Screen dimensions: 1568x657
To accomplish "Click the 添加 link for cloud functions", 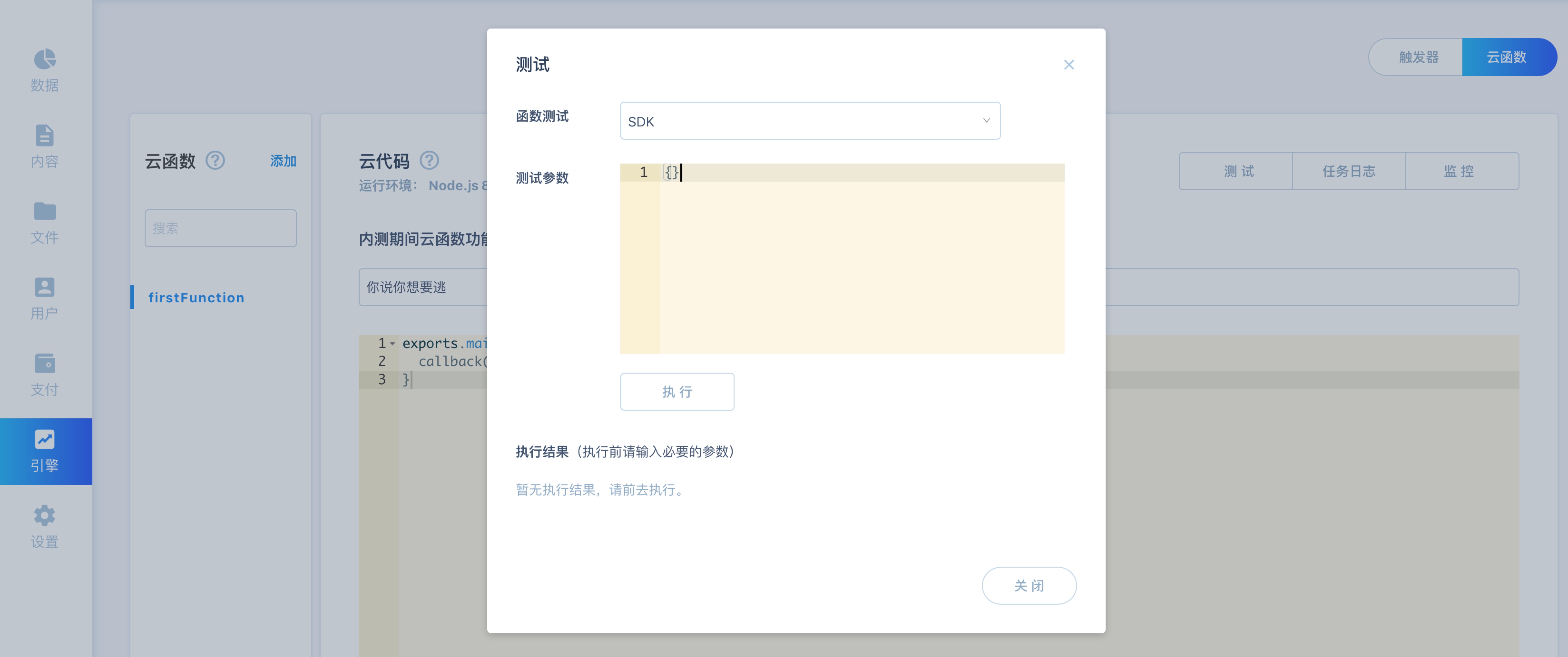I will [x=283, y=161].
